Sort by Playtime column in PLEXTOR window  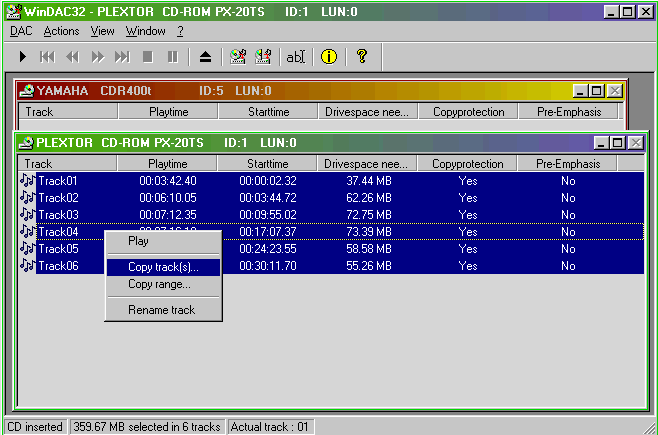[167, 164]
